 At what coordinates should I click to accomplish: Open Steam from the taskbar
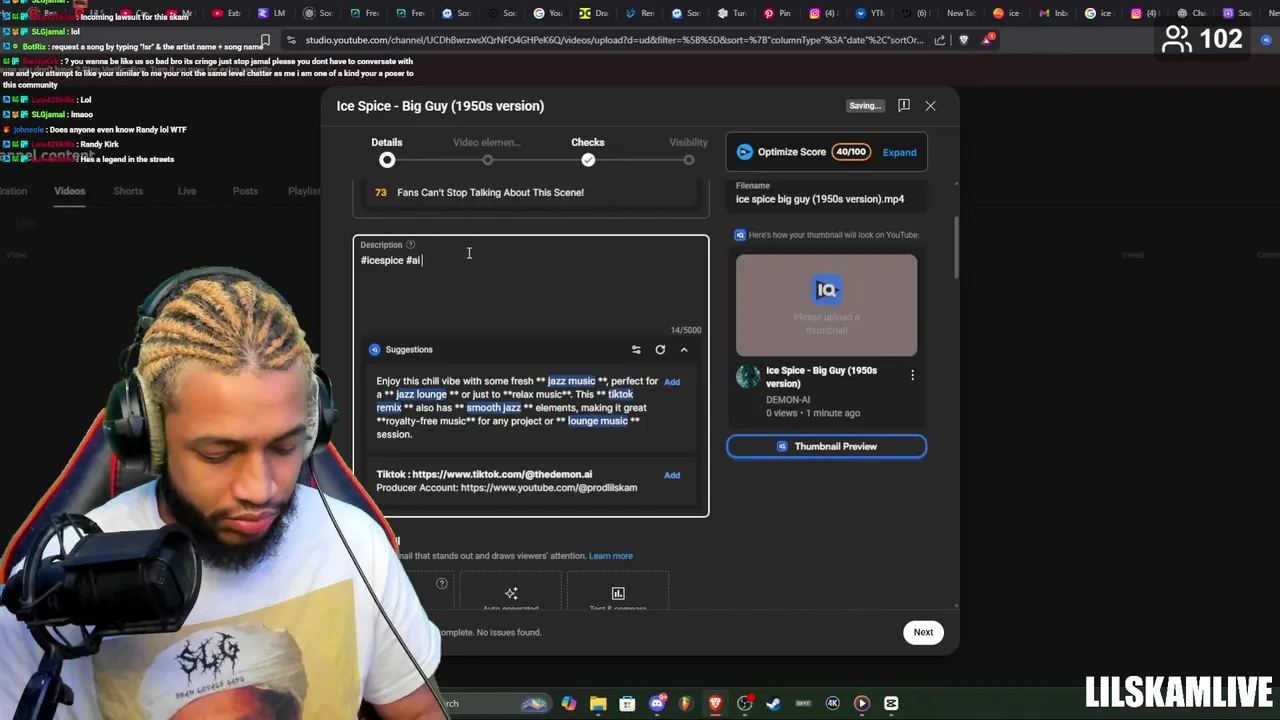point(774,703)
